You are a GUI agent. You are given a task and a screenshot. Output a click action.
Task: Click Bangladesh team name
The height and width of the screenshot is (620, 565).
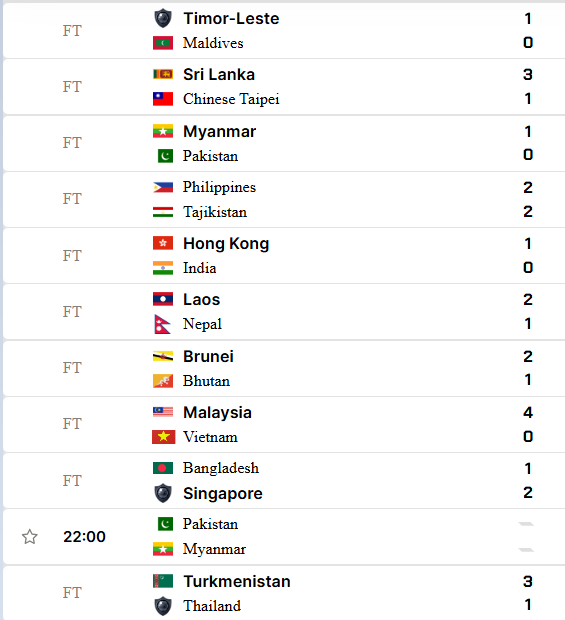(221, 468)
